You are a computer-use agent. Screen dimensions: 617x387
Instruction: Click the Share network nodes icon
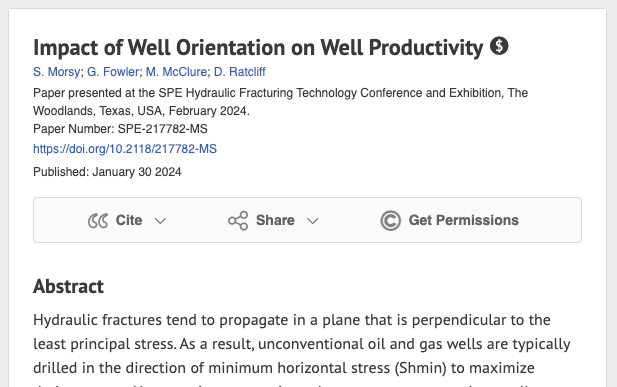click(x=238, y=220)
